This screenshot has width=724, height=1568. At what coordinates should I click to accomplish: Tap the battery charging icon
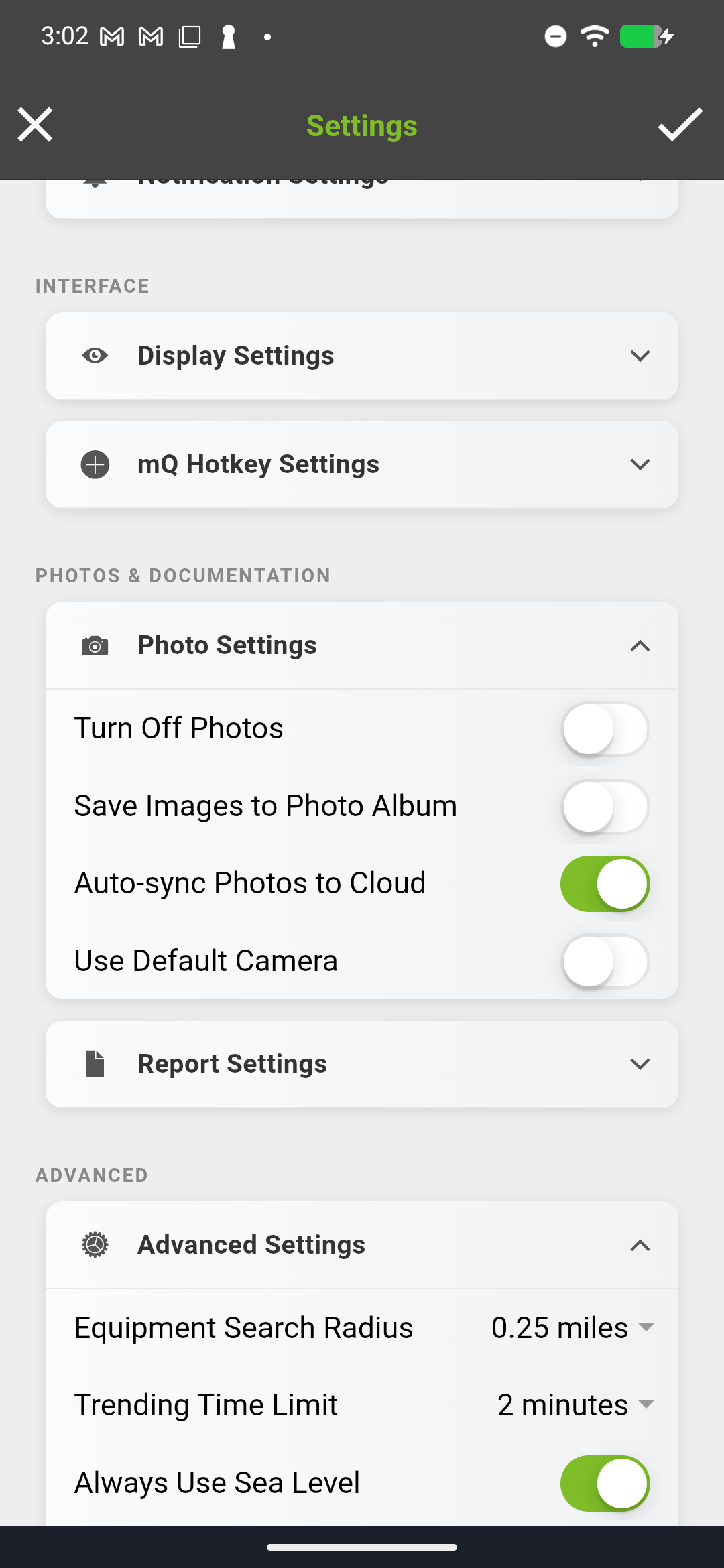[x=646, y=36]
